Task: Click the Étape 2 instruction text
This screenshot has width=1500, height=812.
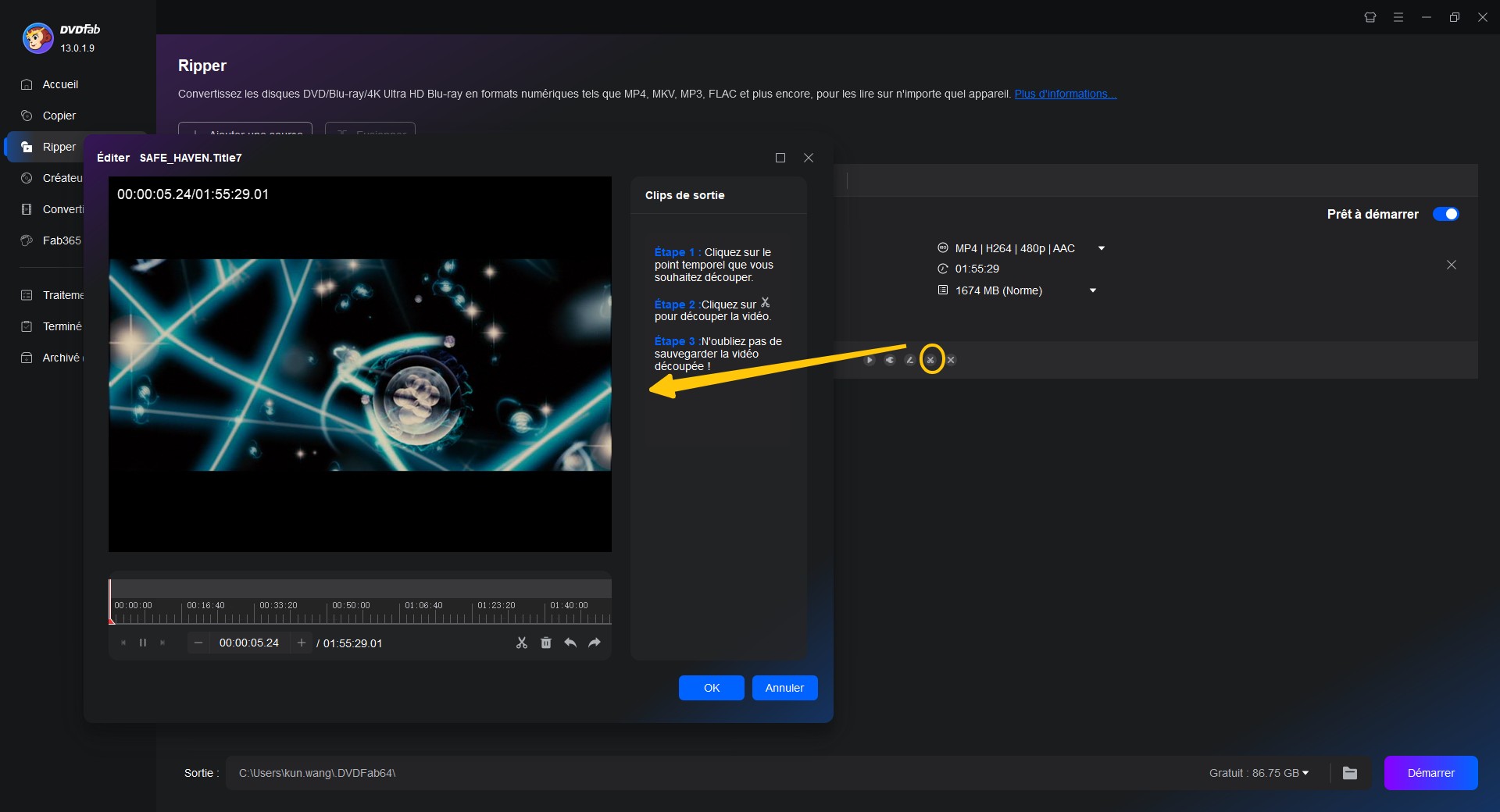Action: pyautogui.click(x=712, y=310)
